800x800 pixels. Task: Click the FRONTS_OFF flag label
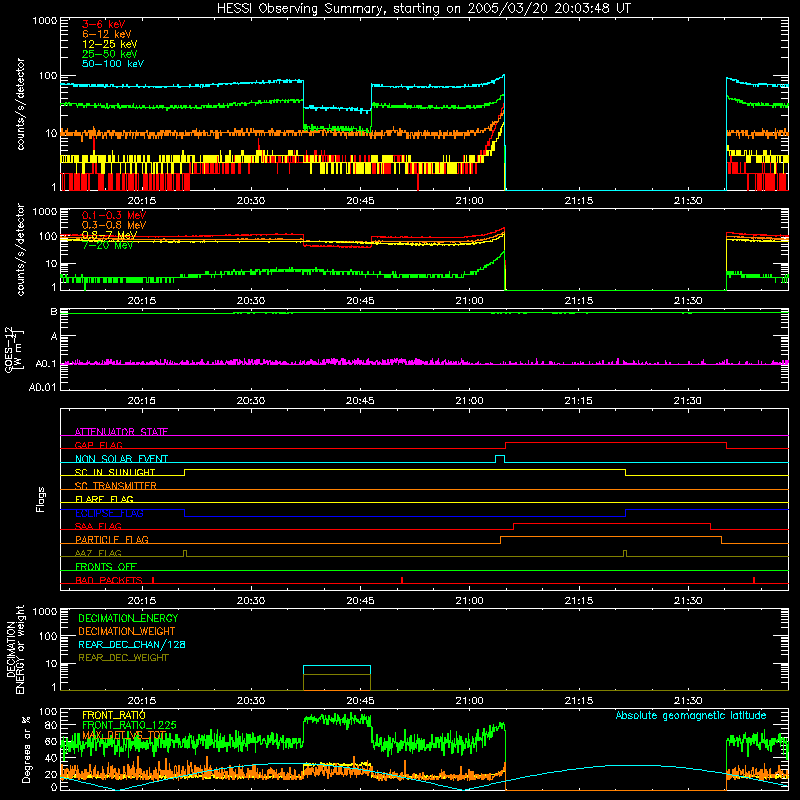point(106,566)
